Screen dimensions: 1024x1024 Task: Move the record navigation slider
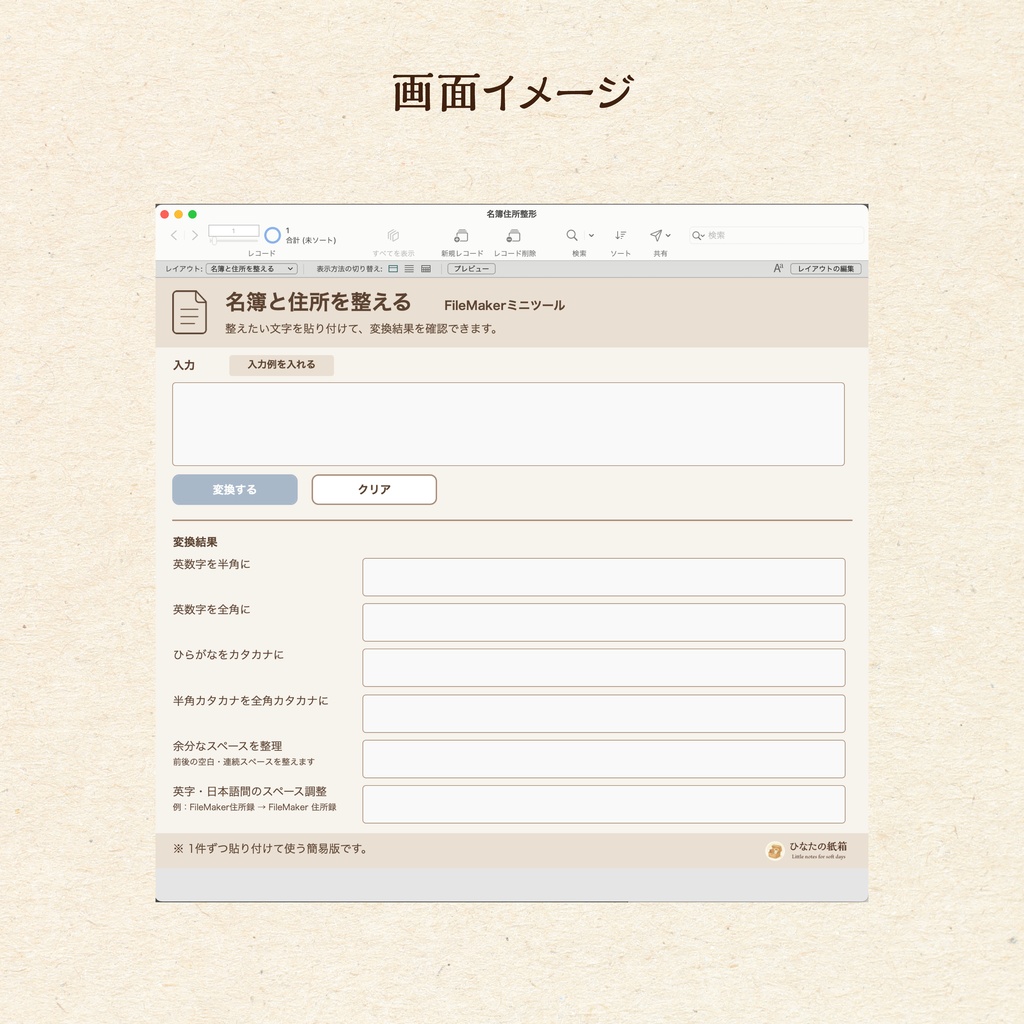point(214,242)
